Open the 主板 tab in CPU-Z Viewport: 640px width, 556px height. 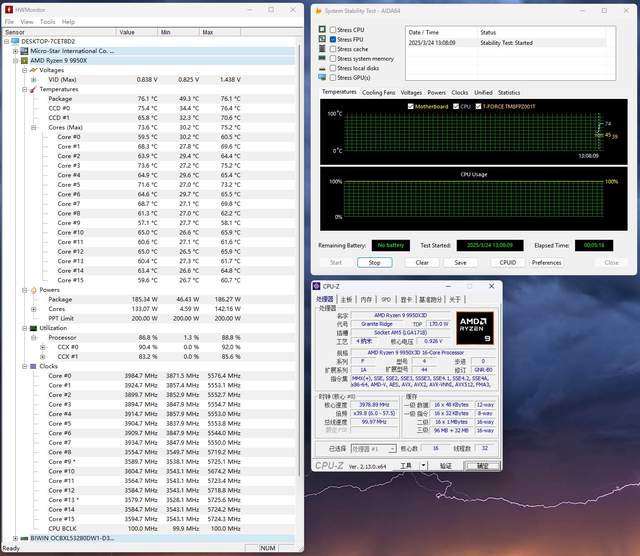tap(346, 299)
